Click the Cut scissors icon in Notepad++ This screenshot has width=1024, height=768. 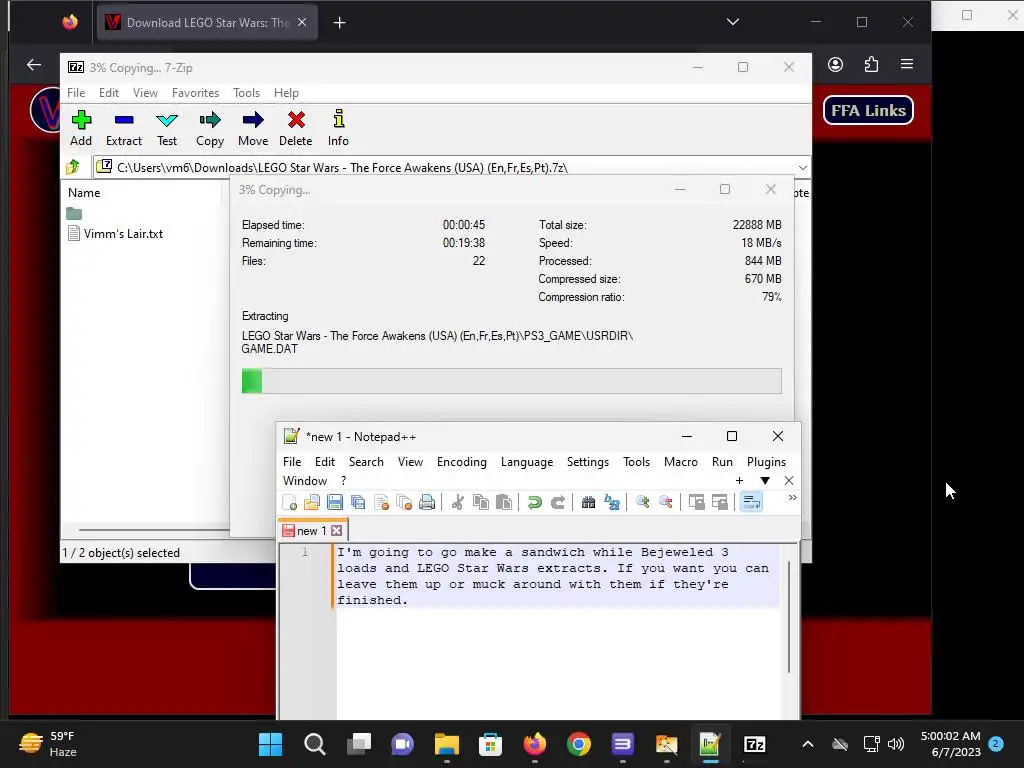click(458, 502)
